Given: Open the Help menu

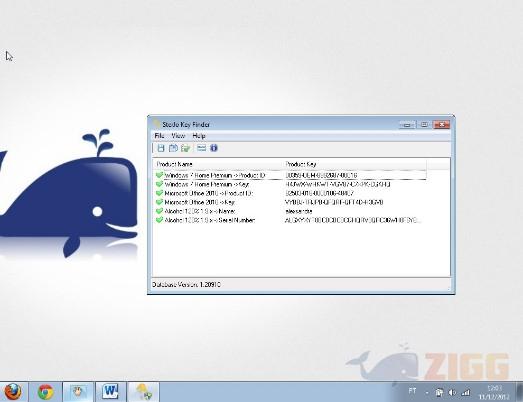Looking at the screenshot, I should coord(199,136).
